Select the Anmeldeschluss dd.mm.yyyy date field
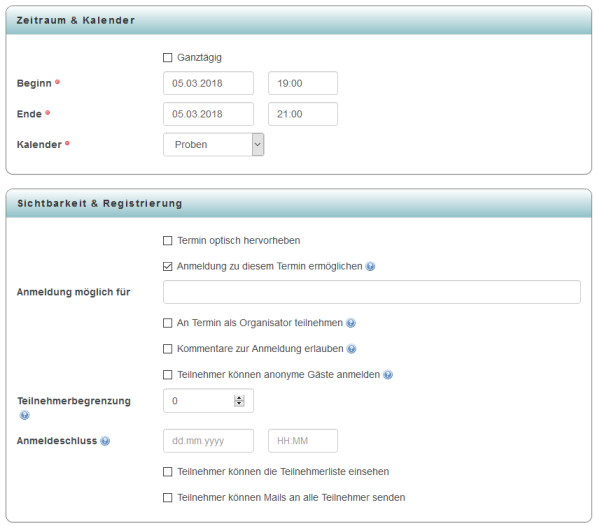 pos(208,441)
